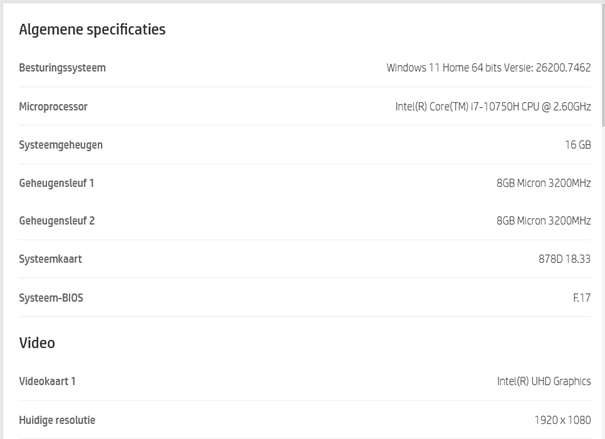The height and width of the screenshot is (439, 605).
Task: Click the Video section heading
Action: click(x=37, y=343)
